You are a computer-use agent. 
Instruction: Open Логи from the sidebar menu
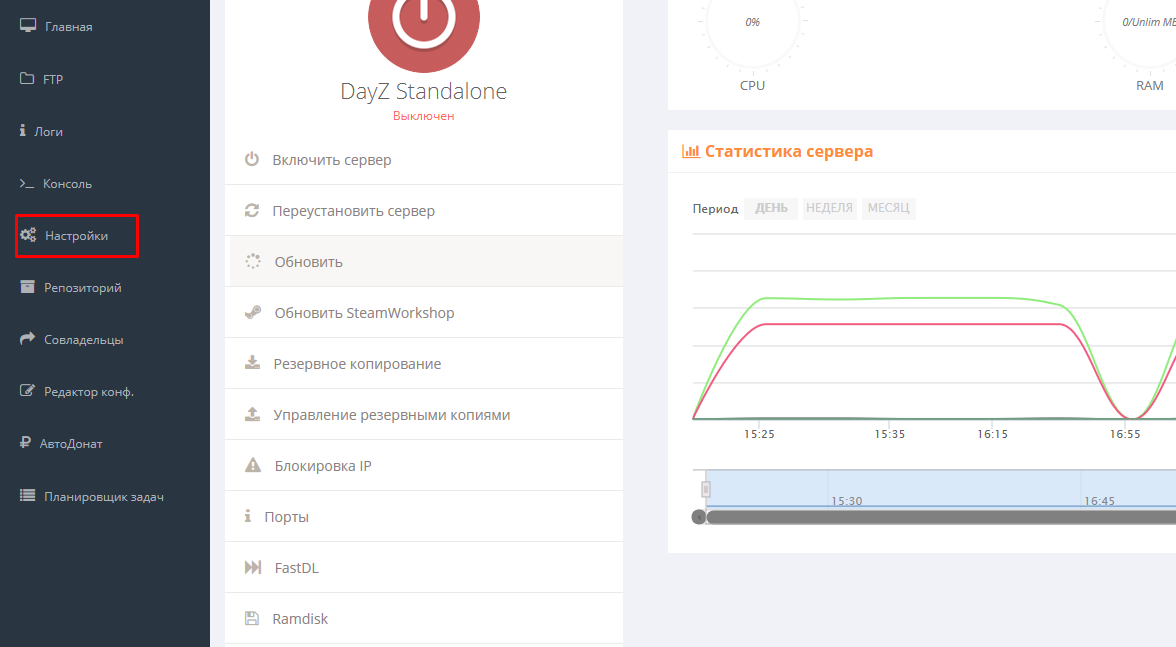coord(49,132)
